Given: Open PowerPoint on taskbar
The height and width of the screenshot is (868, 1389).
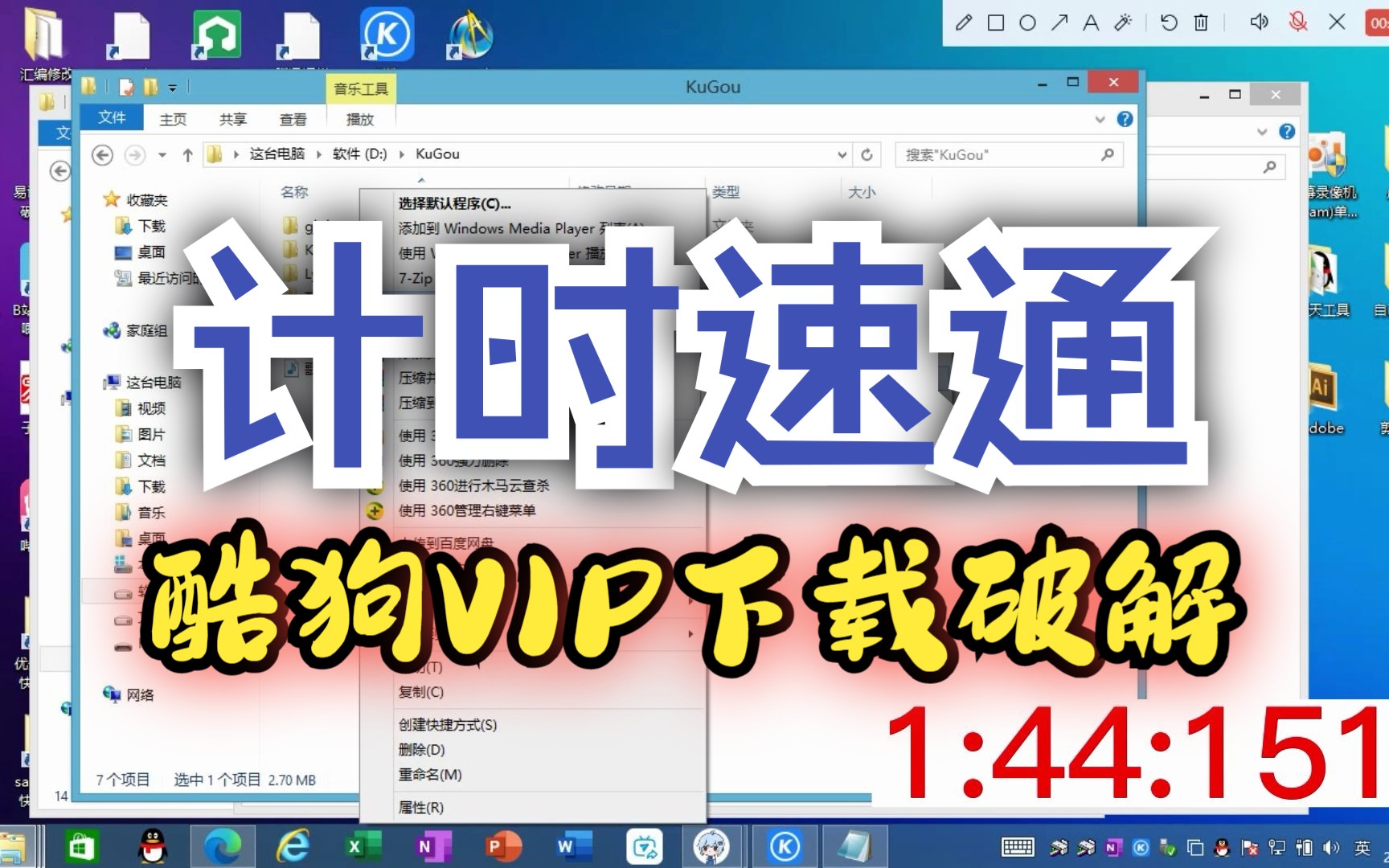Looking at the screenshot, I should pyautogui.click(x=503, y=847).
